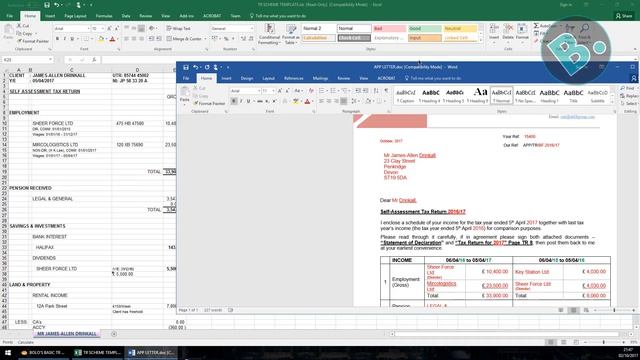
Task: Open Excel Formulas tab
Action: (x=104, y=16)
